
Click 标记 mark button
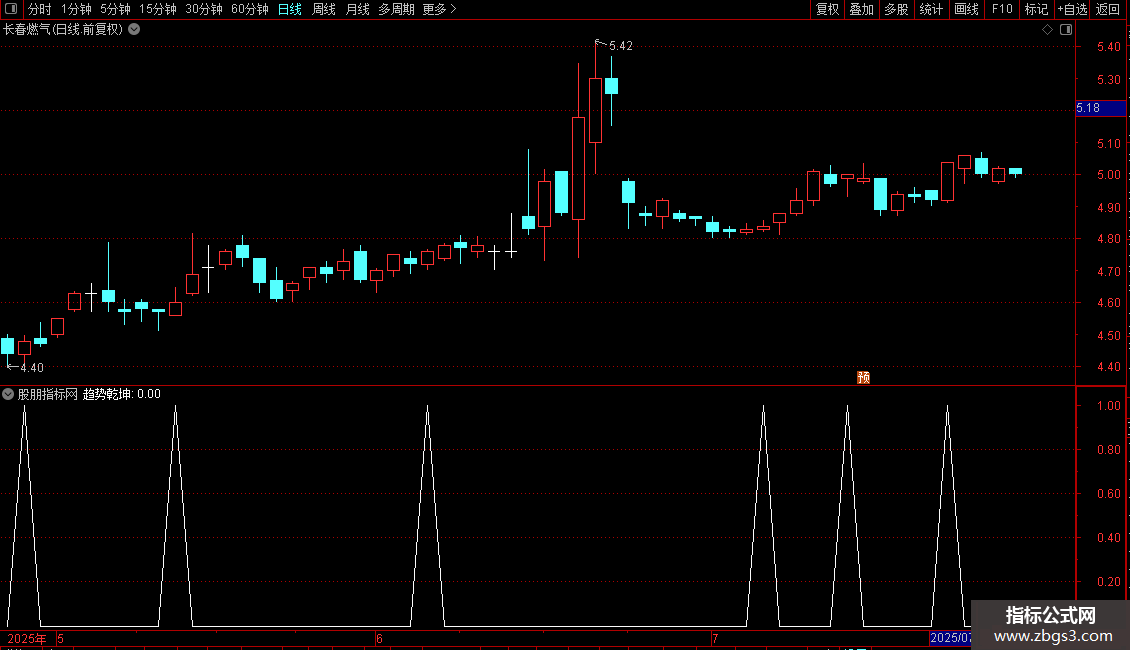click(1036, 9)
